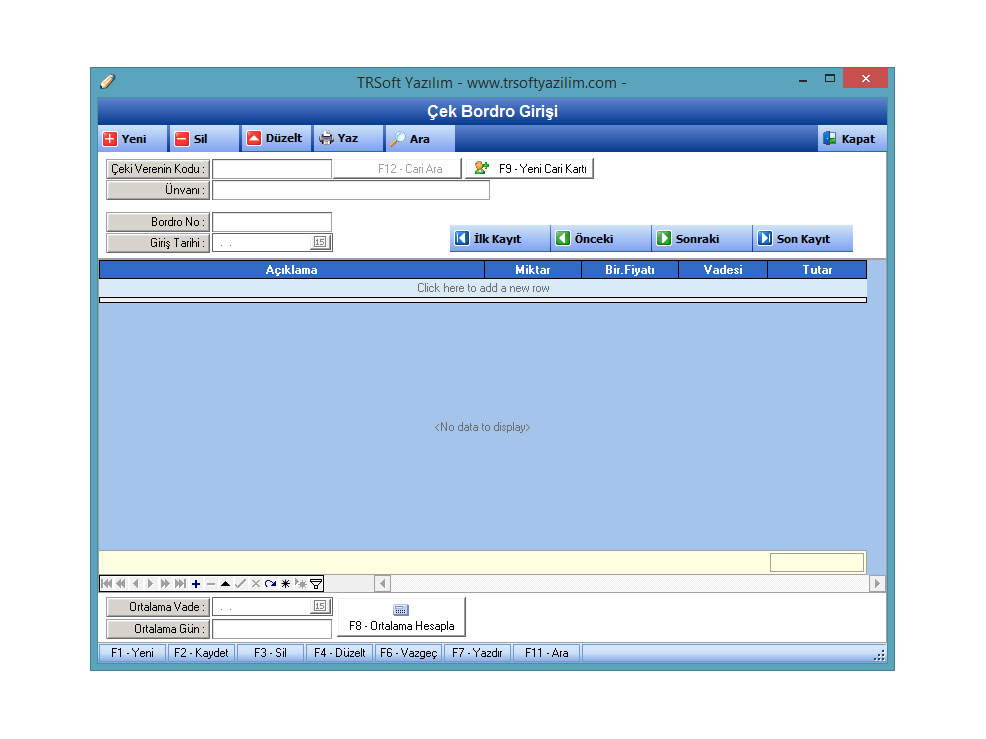Click the horizontal scrollbar left arrow

[x=382, y=584]
